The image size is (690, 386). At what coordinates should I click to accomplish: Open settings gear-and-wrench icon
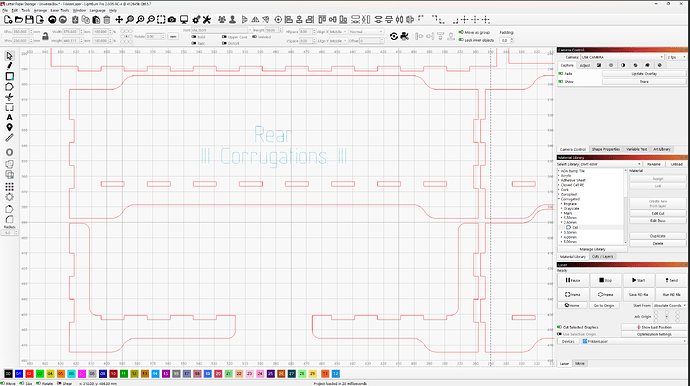pos(196,20)
